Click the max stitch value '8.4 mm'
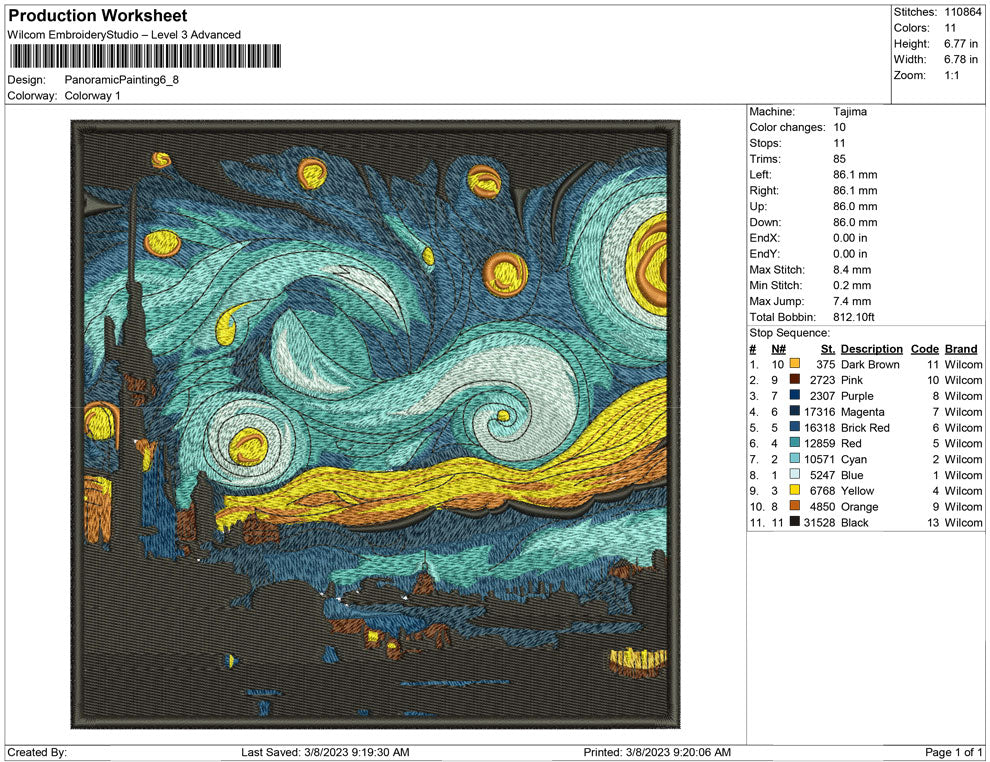 [852, 270]
